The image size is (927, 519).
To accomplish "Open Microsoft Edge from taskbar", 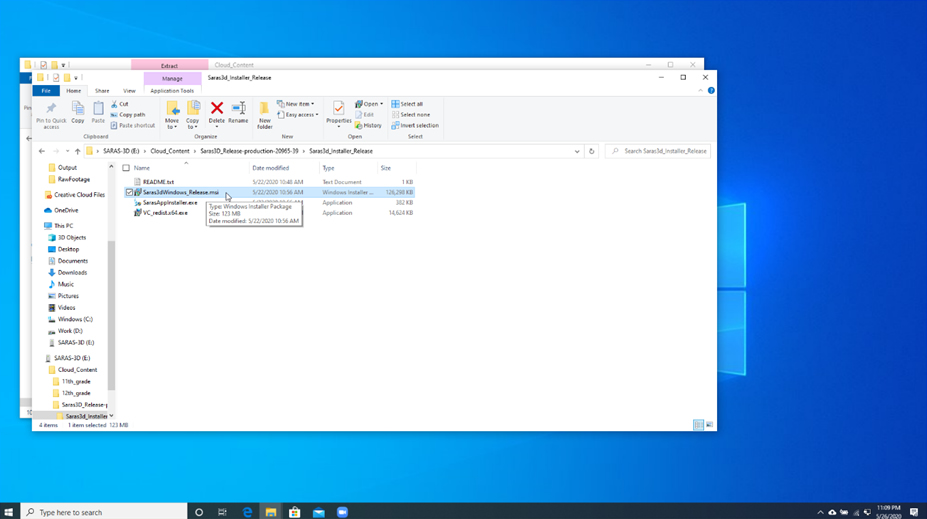I will coord(247,512).
